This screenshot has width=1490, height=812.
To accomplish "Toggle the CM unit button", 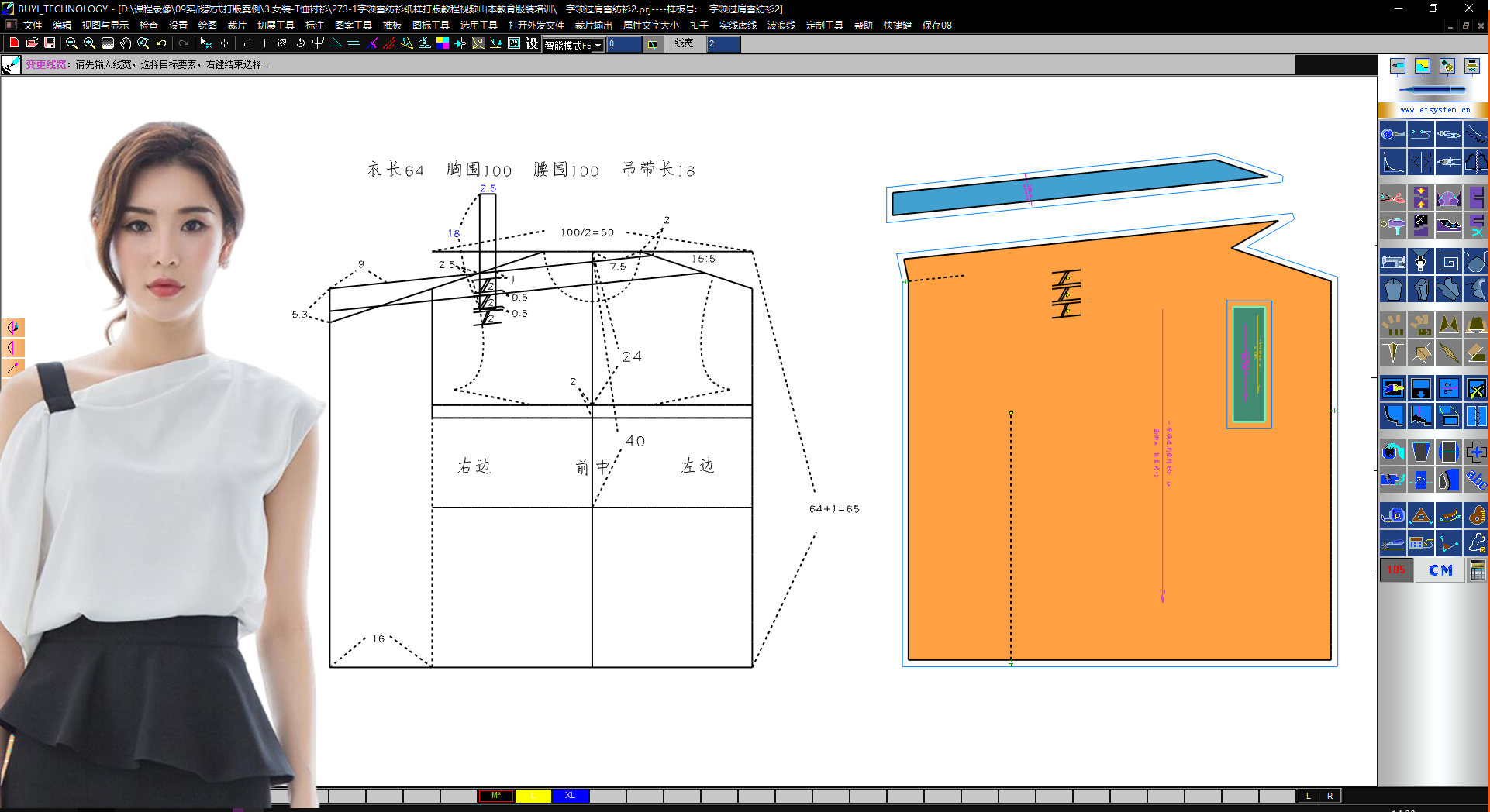I will click(x=1440, y=570).
